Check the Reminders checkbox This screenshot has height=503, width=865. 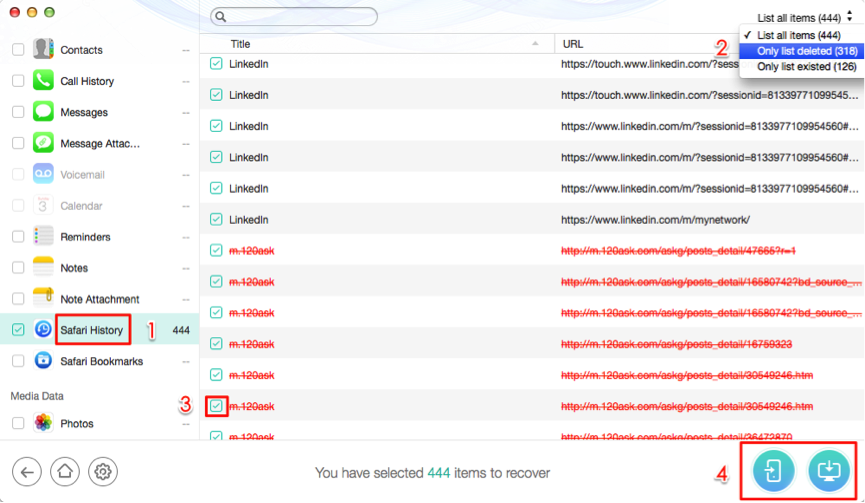point(18,237)
